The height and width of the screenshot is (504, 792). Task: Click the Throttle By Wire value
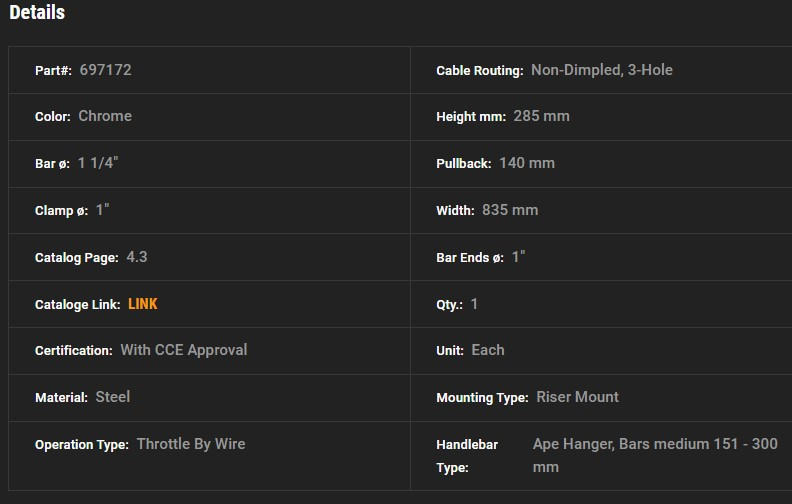point(190,444)
